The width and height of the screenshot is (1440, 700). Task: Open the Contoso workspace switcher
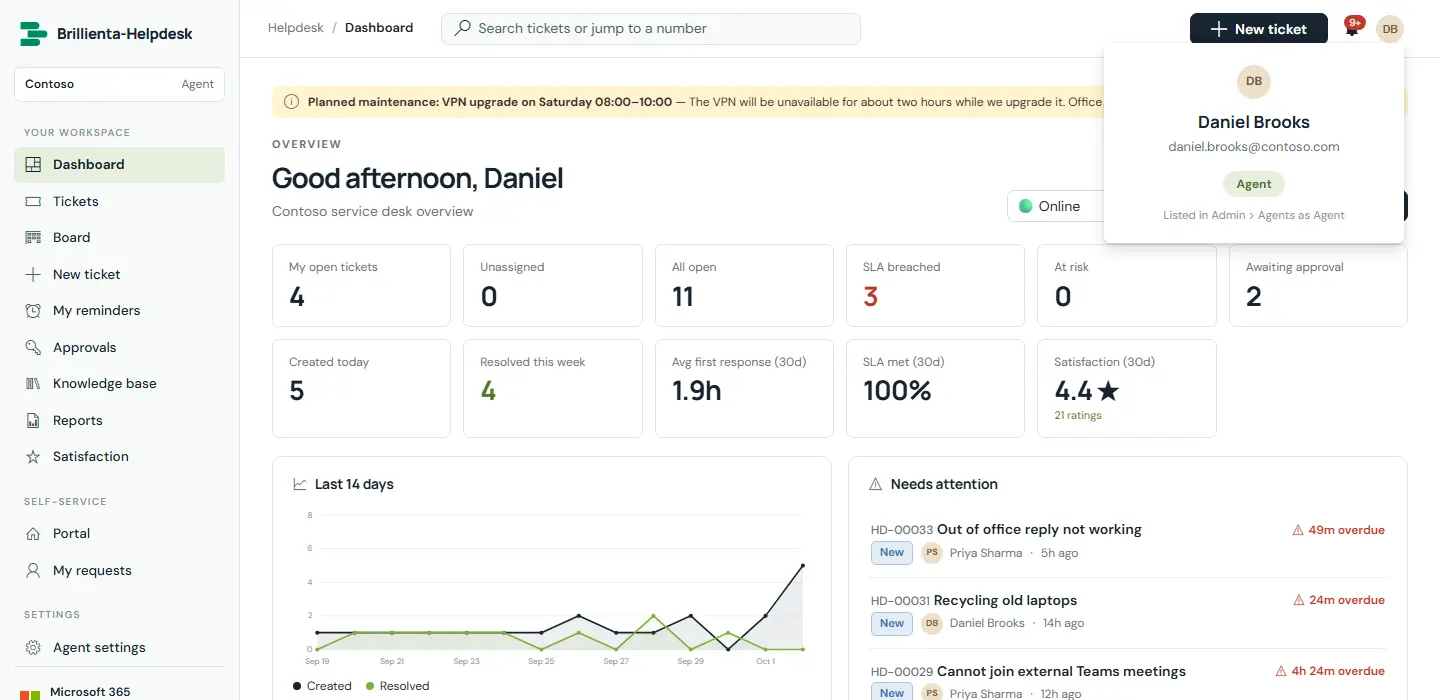pos(119,84)
